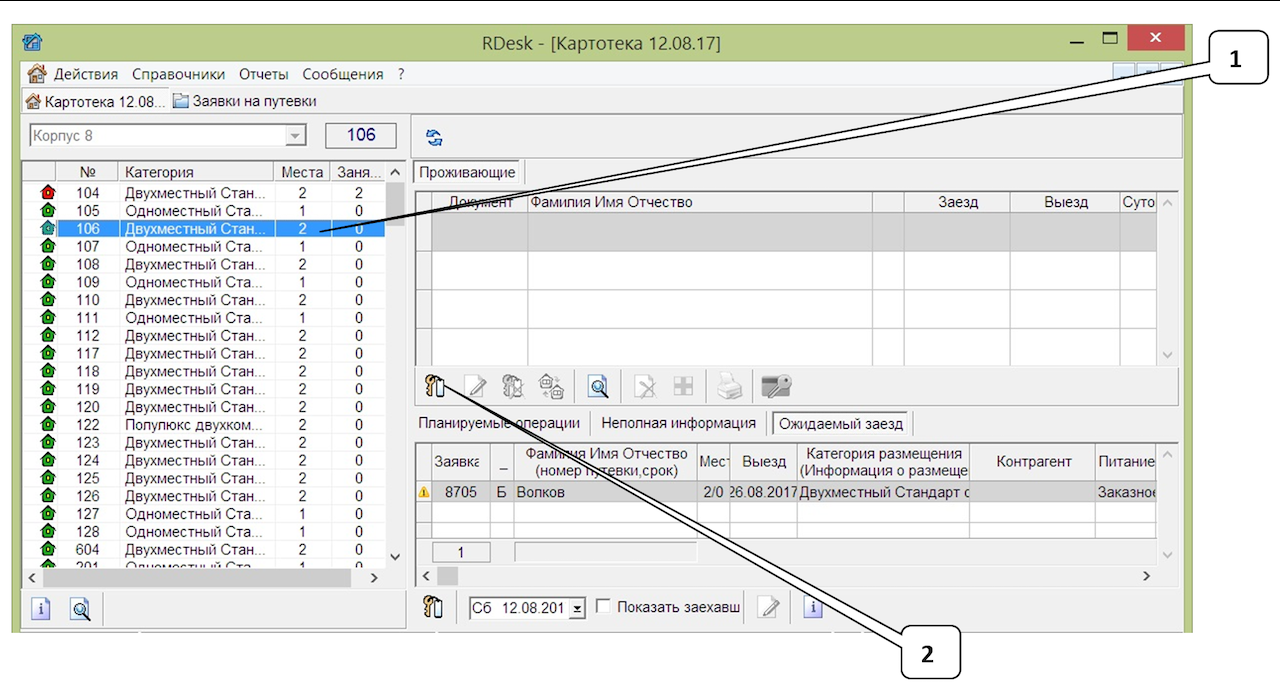Click the check-in keys icon above tabs
1280x692 pixels.
pos(434,386)
